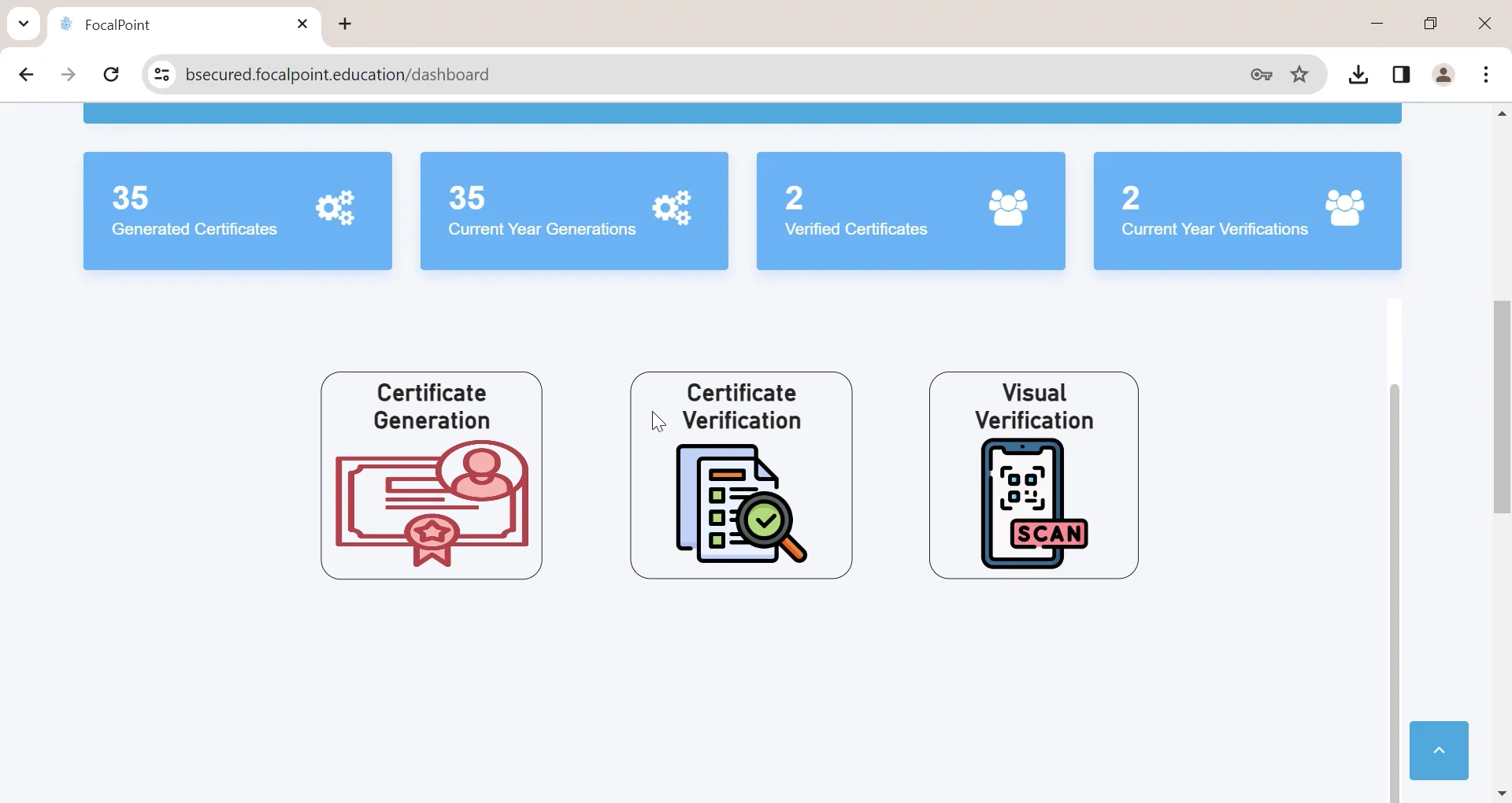Open the Visual Verification card
Screen dimensions: 1512x803
point(1033,476)
